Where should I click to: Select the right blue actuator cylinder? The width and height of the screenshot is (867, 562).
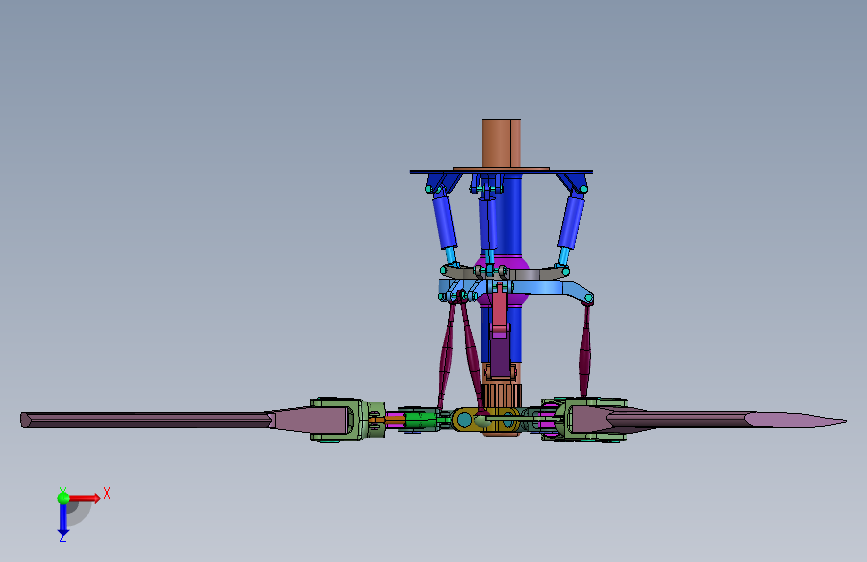(571, 221)
